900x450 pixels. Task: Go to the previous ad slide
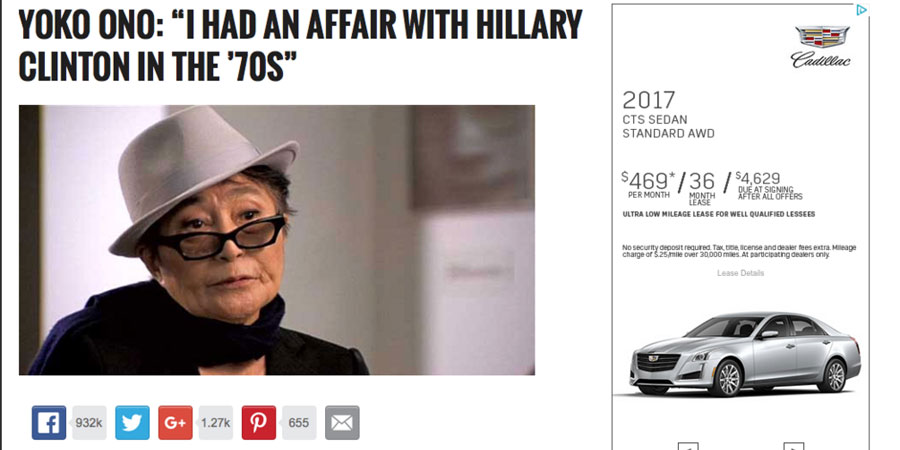688,446
